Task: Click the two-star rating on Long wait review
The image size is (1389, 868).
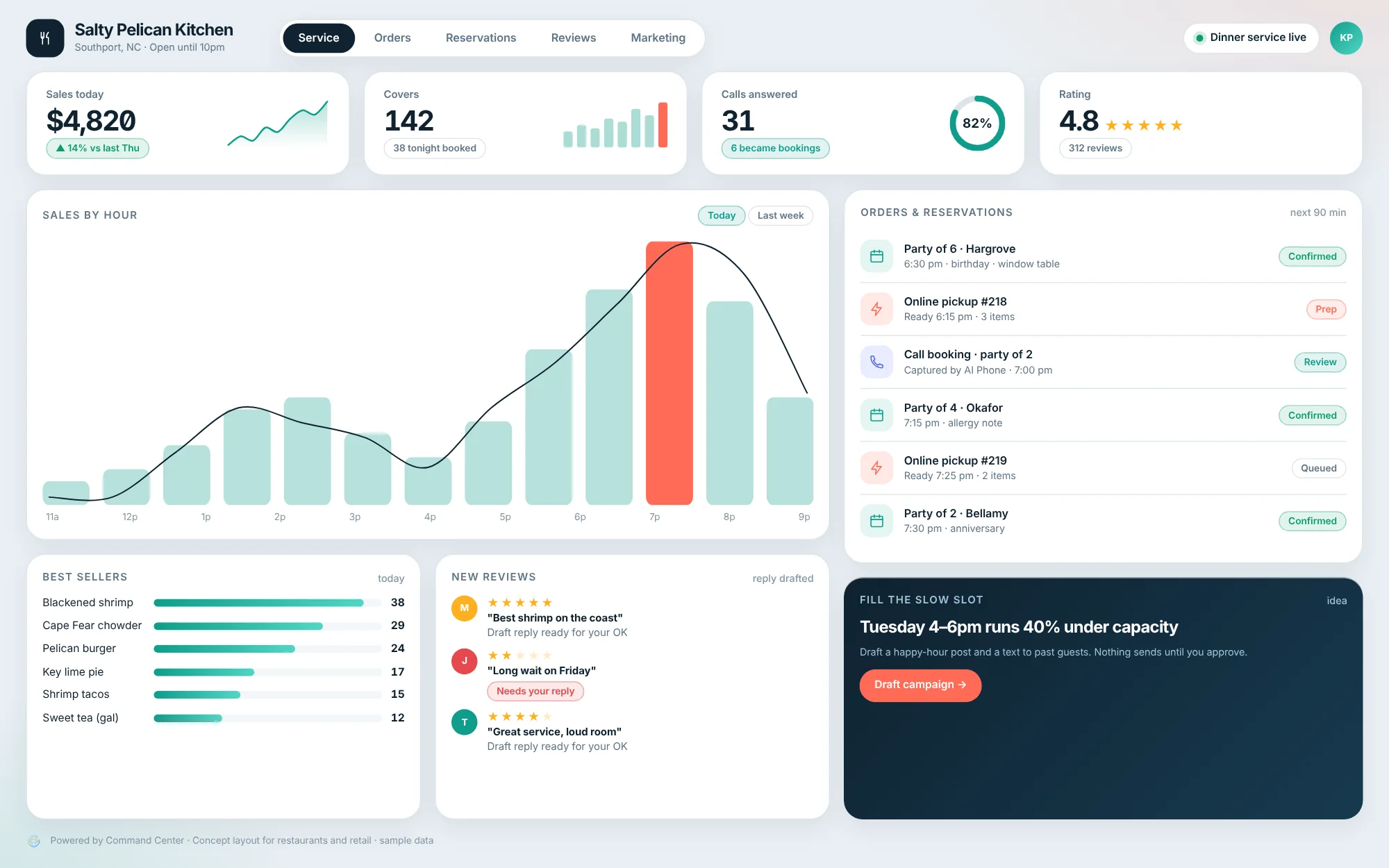Action: coord(520,656)
